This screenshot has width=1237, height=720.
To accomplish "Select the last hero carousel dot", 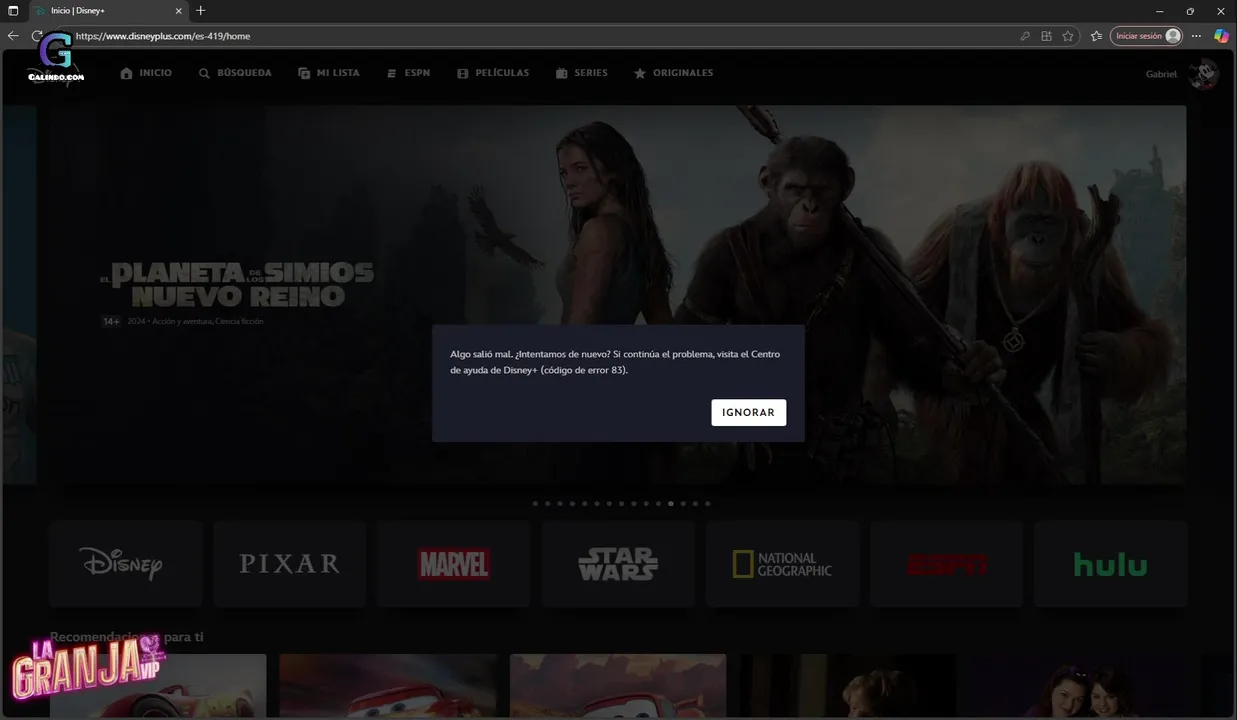I will coord(708,504).
